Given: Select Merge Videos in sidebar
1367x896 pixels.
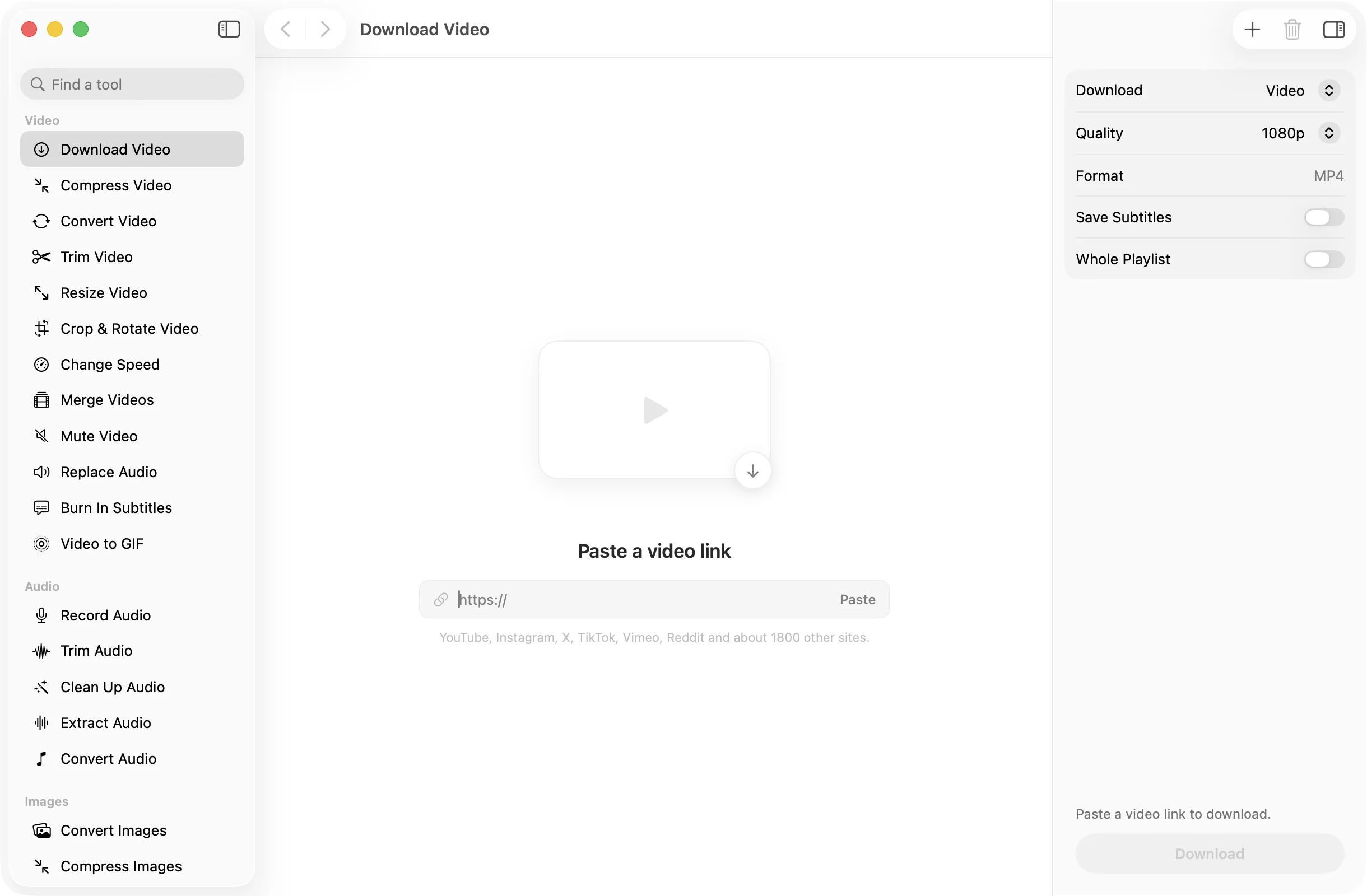Looking at the screenshot, I should pyautogui.click(x=132, y=400).
